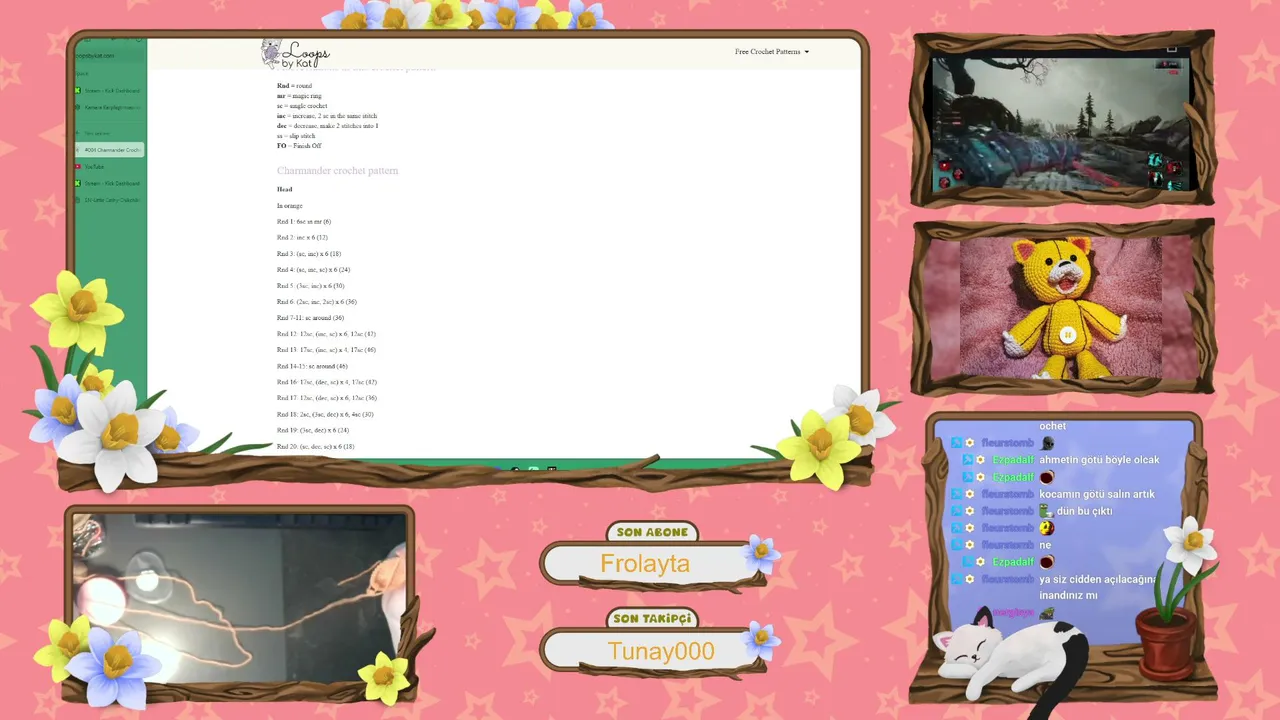Click the 'Rnd 5: (3sc, inc) x 6 (30)' line
Viewport: 1280px width, 720px height.
311,286
